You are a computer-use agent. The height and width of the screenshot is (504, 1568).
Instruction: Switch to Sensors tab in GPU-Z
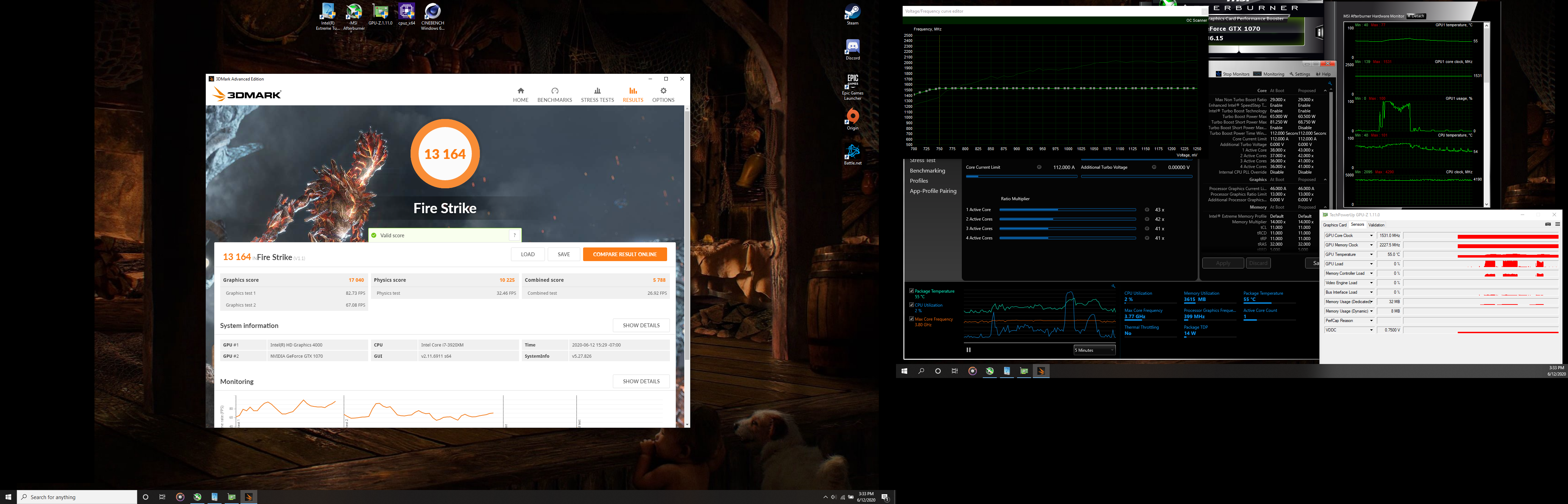[x=1357, y=225]
